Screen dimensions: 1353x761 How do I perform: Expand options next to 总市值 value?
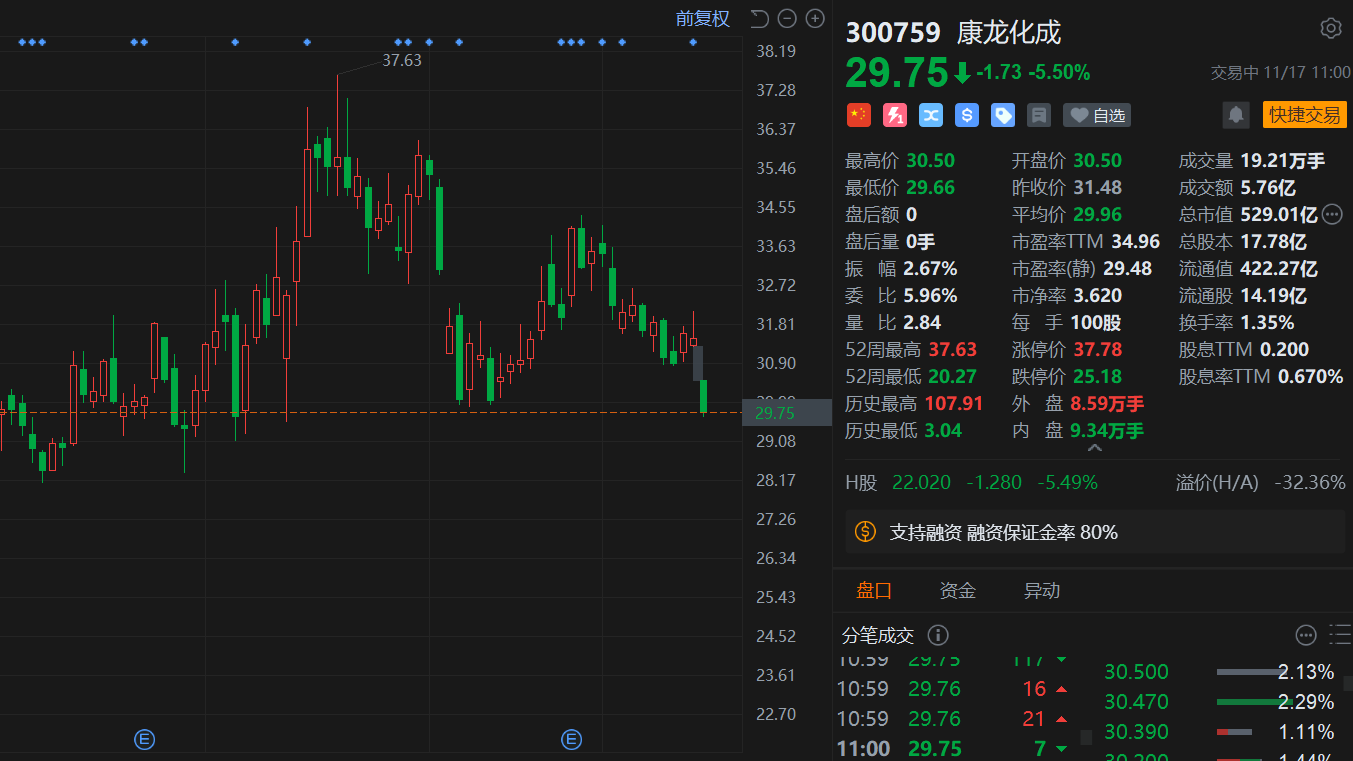(x=1331, y=214)
